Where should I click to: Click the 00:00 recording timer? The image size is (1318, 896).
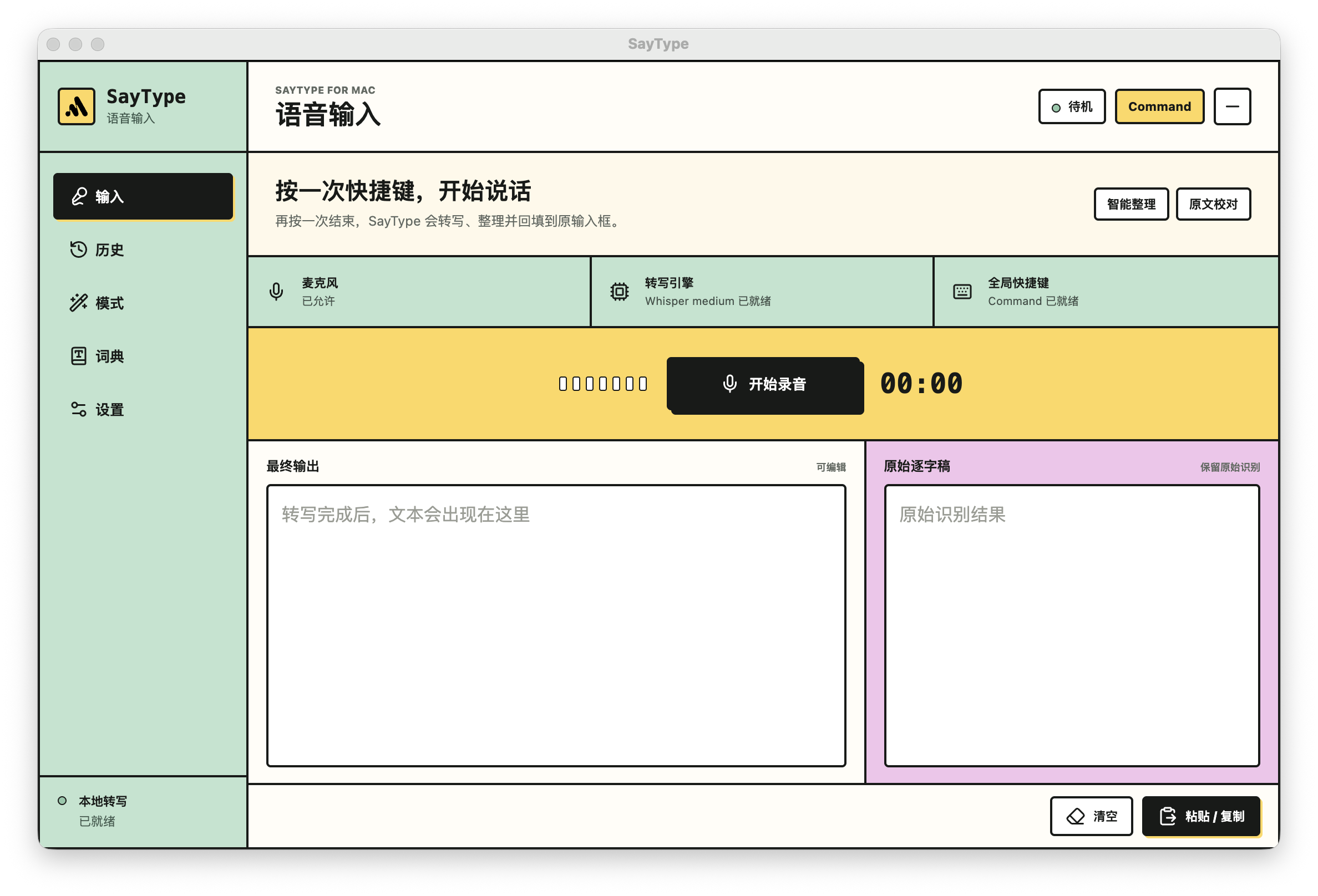(x=921, y=384)
